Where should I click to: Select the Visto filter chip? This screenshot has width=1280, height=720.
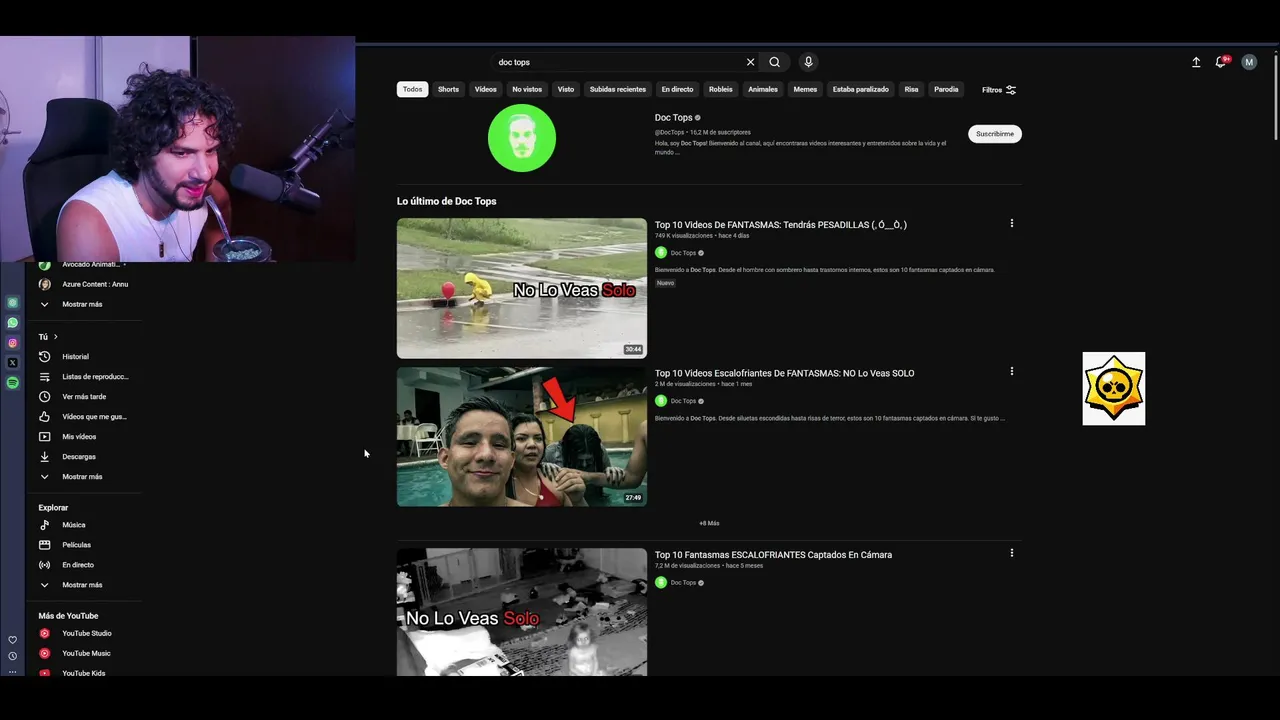[566, 90]
